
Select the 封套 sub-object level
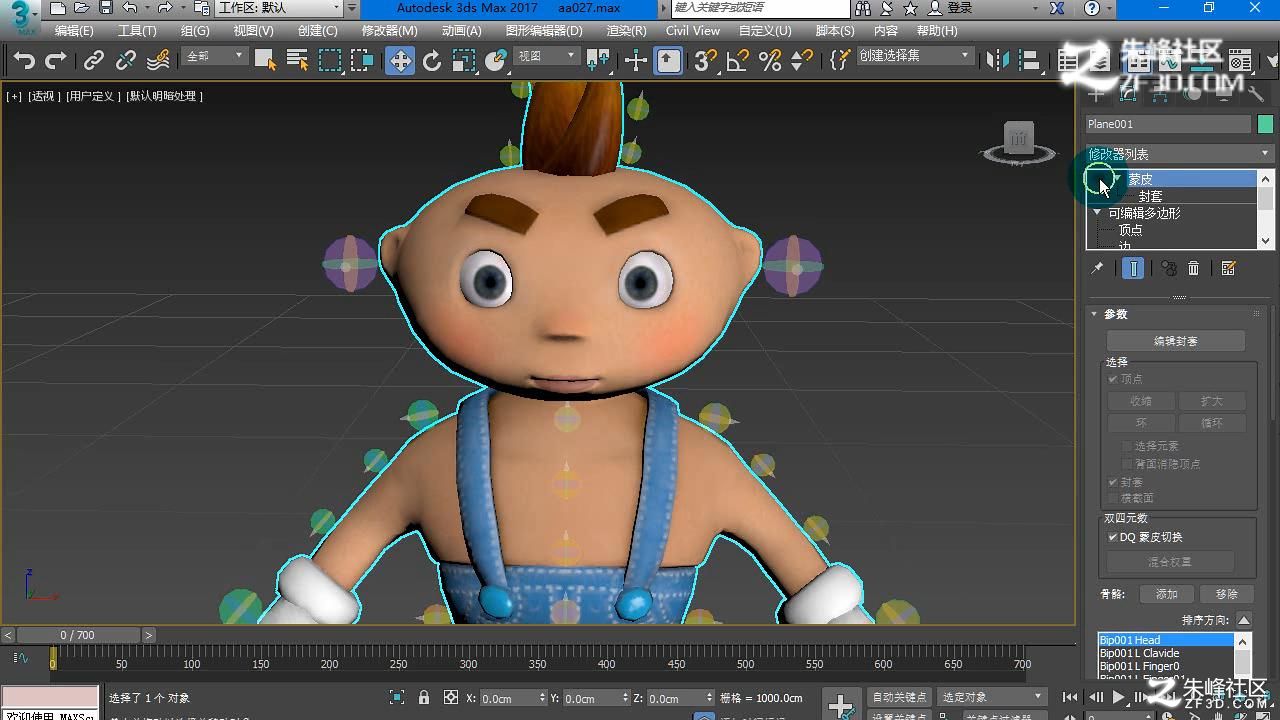[1150, 196]
